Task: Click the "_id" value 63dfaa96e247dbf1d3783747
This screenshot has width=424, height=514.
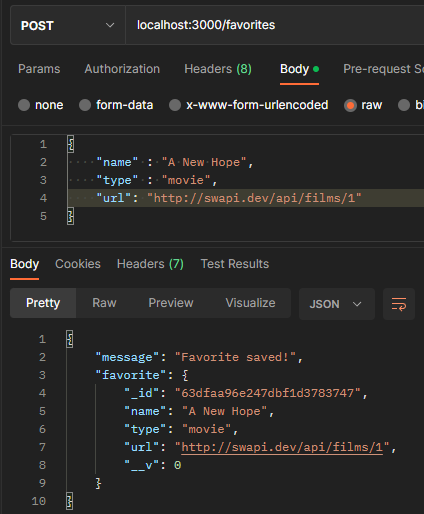Action: pos(267,393)
